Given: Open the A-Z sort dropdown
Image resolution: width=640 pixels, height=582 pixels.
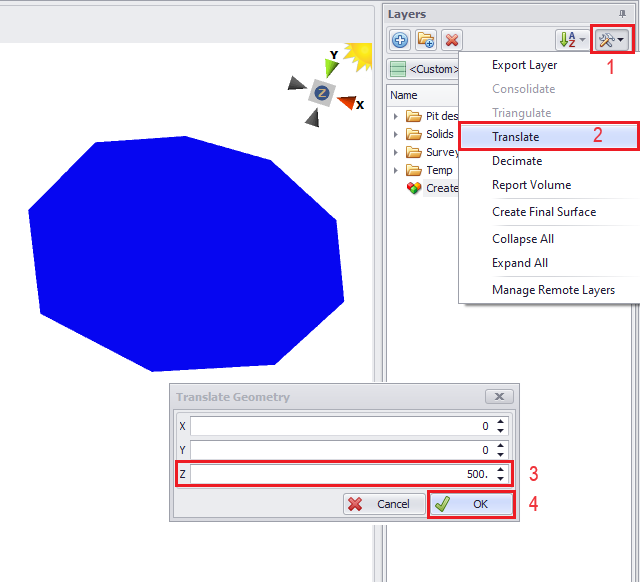Looking at the screenshot, I should pos(571,40).
